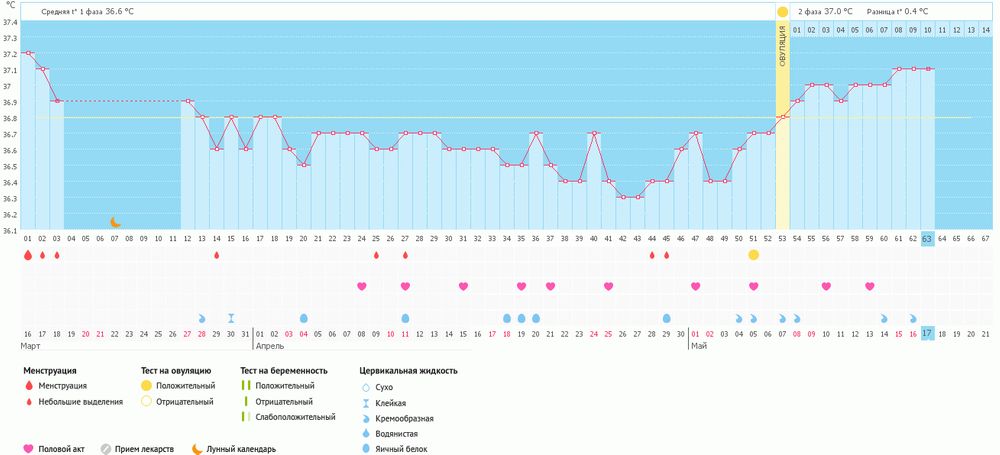Click the highlighted date 17 in May
The width and height of the screenshot is (1000, 455).
tap(927, 333)
